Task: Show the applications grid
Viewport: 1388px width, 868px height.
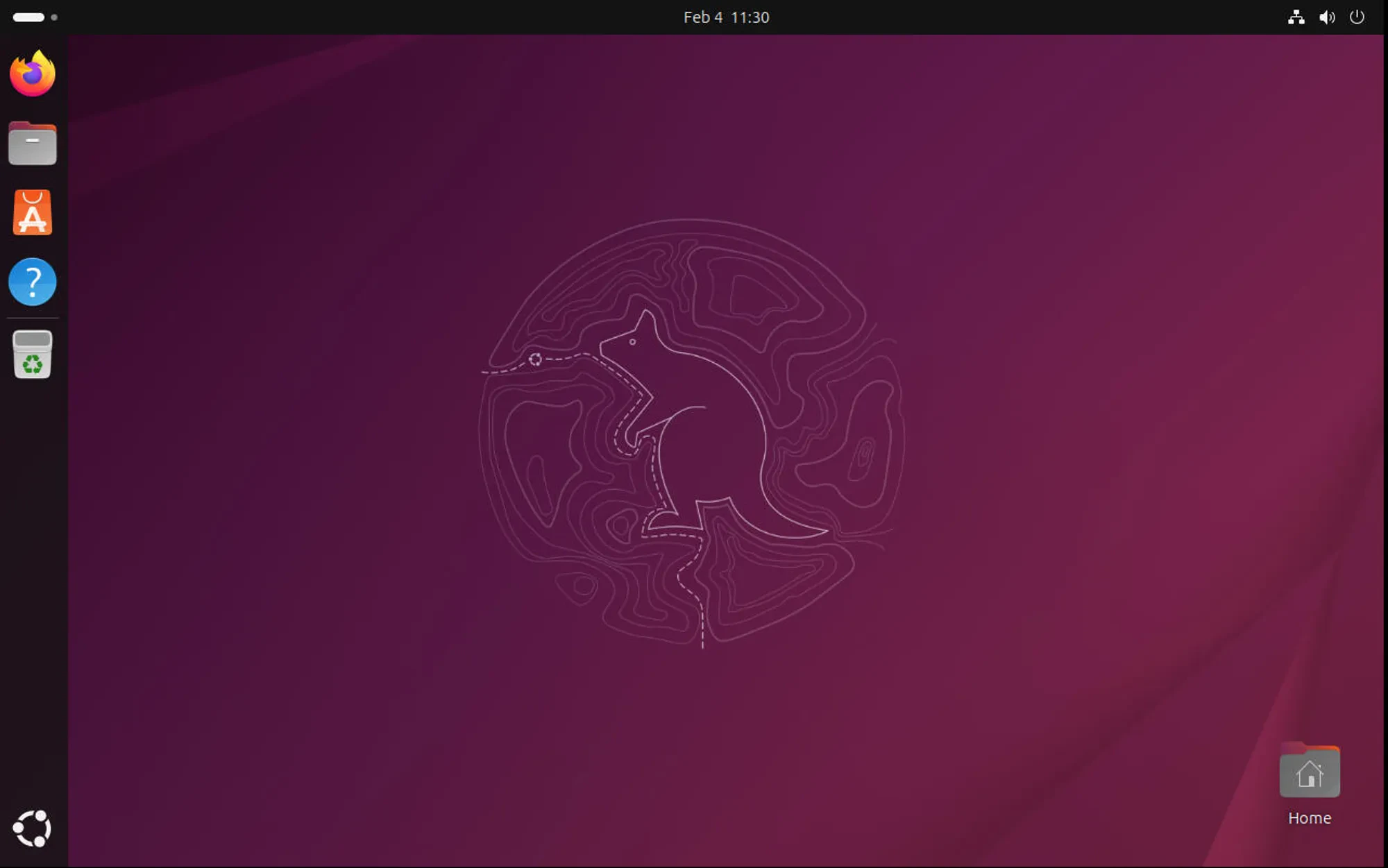Action: click(x=32, y=829)
